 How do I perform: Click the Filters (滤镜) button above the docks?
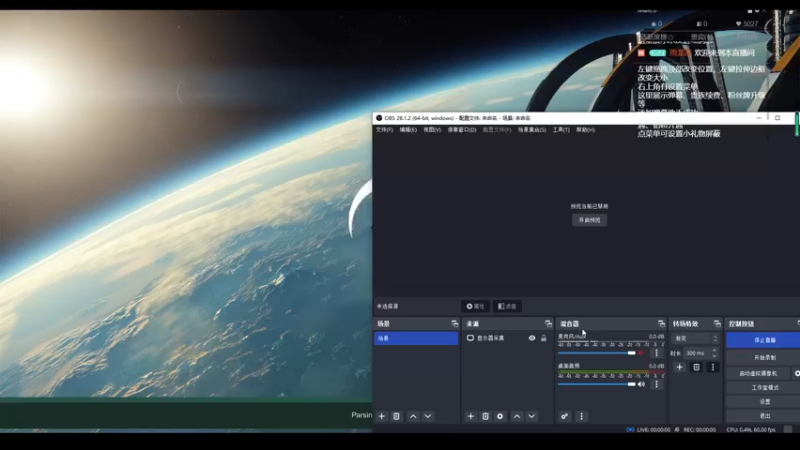coord(507,306)
